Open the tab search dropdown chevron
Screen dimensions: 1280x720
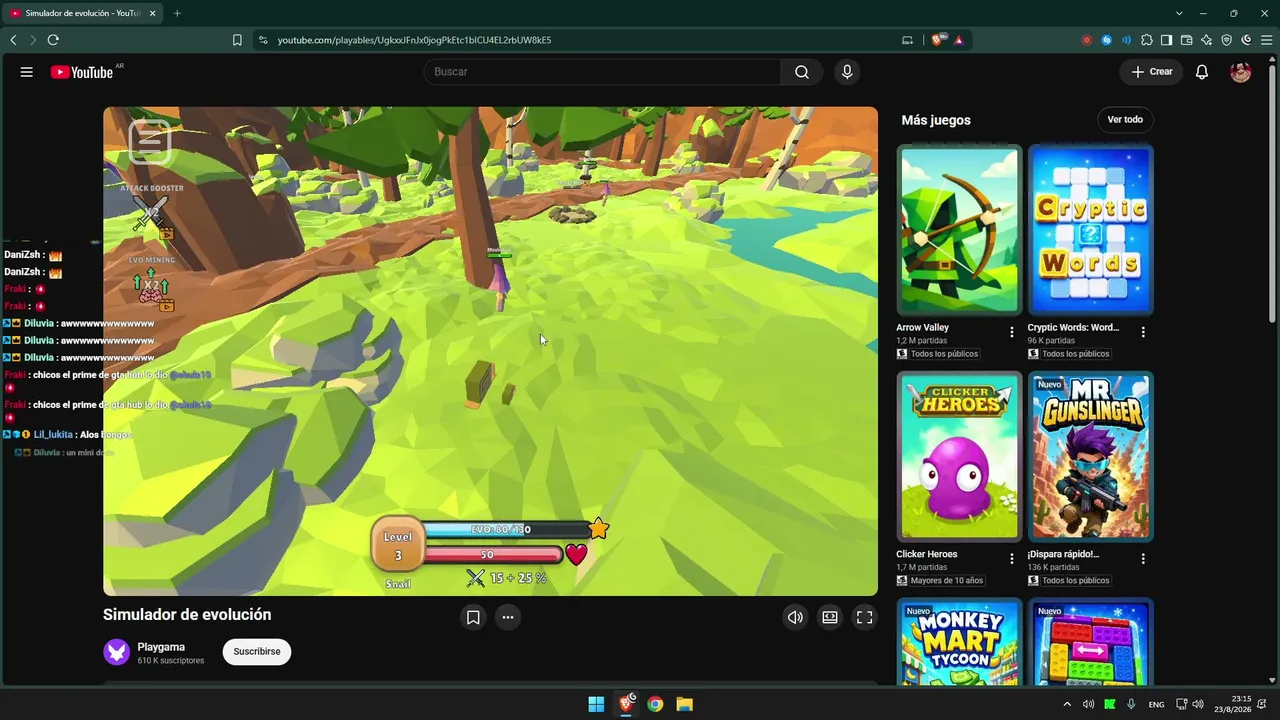coord(1179,13)
